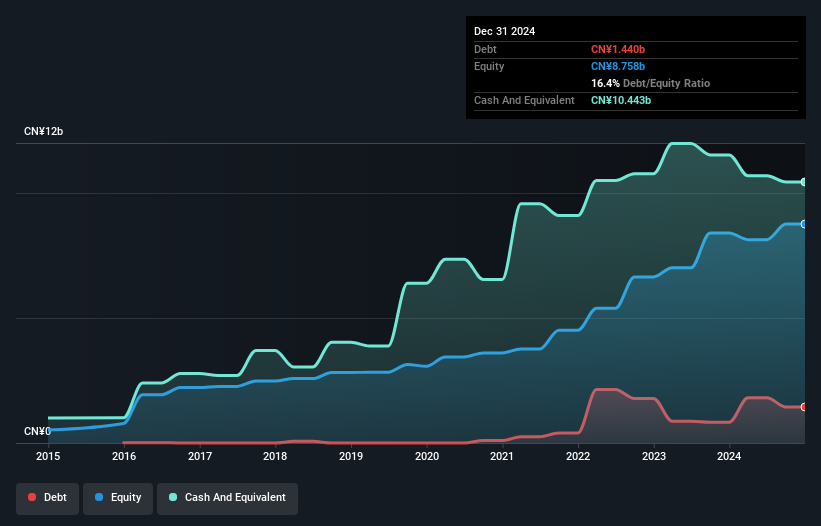This screenshot has height=526, width=821.
Task: Click the 2020 axis label
Action: click(x=427, y=456)
